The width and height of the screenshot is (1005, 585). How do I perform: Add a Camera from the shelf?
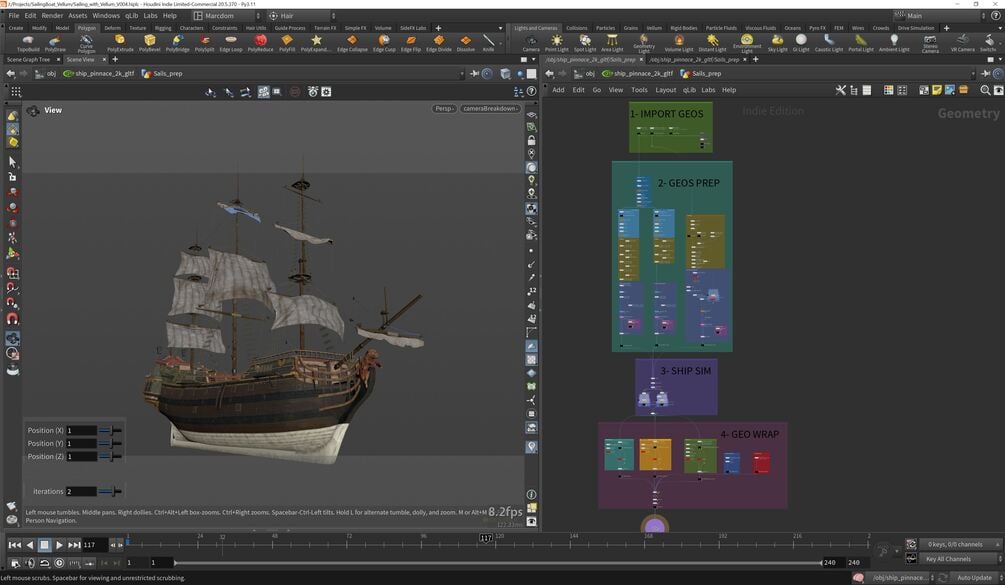click(531, 43)
